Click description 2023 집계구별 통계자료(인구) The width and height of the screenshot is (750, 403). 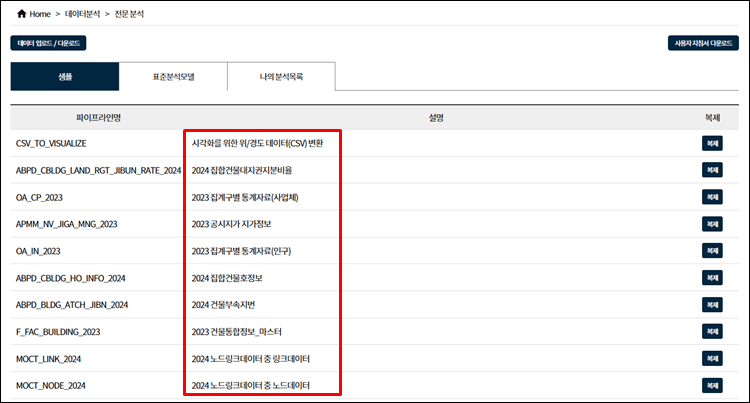click(x=241, y=251)
